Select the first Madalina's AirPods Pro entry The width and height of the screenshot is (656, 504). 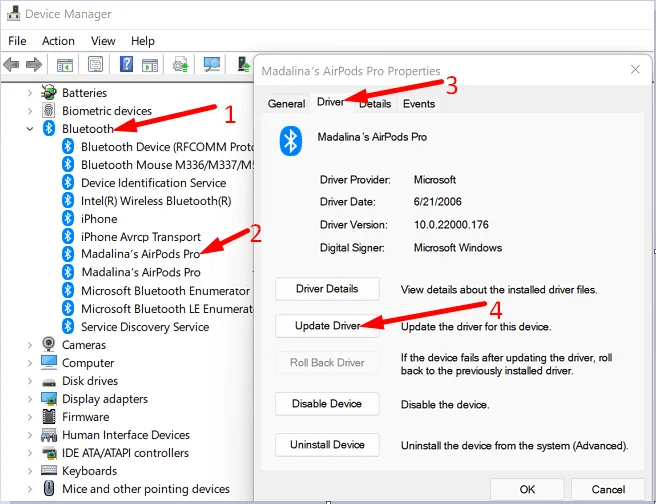[141, 254]
